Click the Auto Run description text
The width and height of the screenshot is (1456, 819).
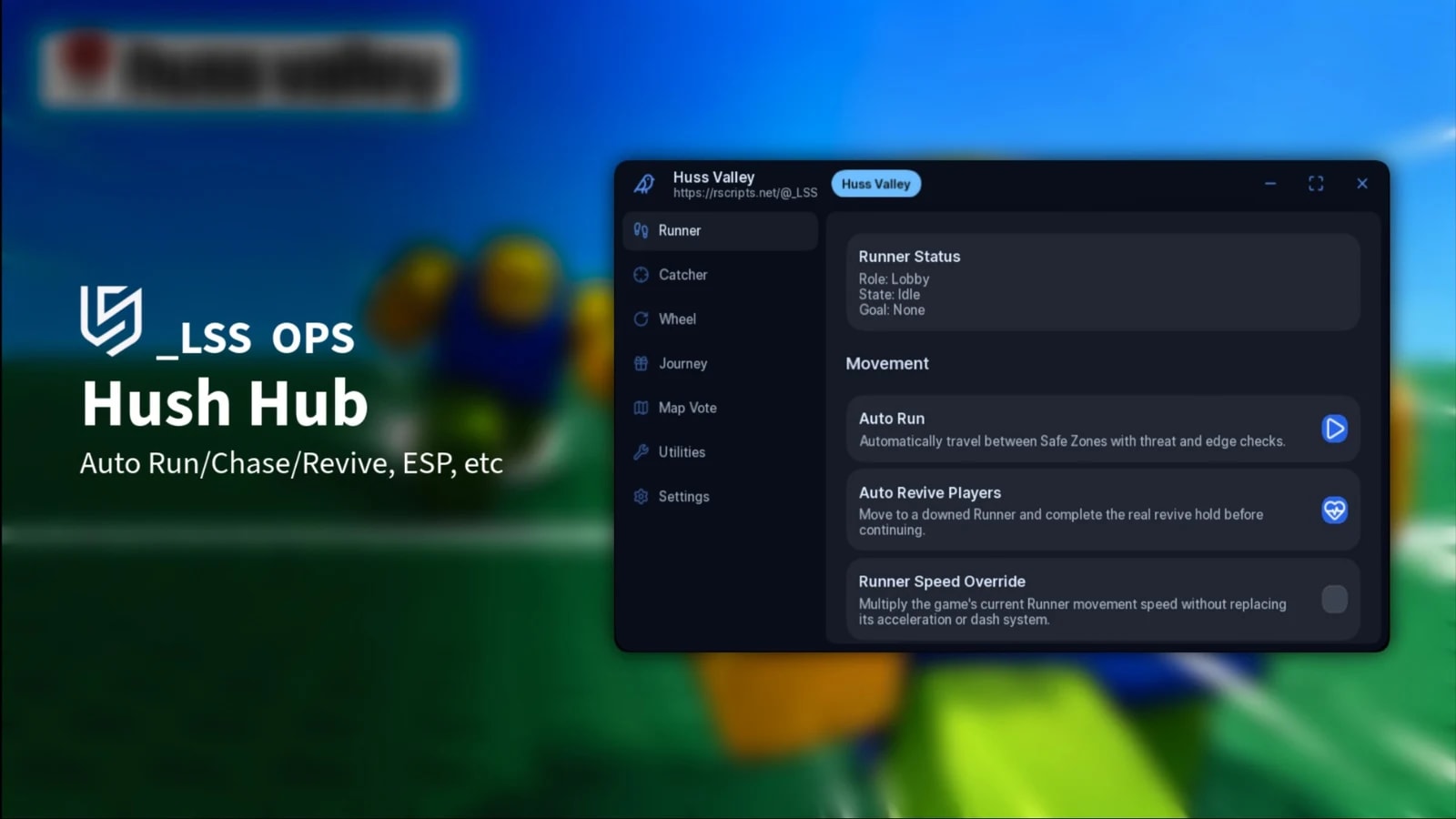click(x=1072, y=441)
